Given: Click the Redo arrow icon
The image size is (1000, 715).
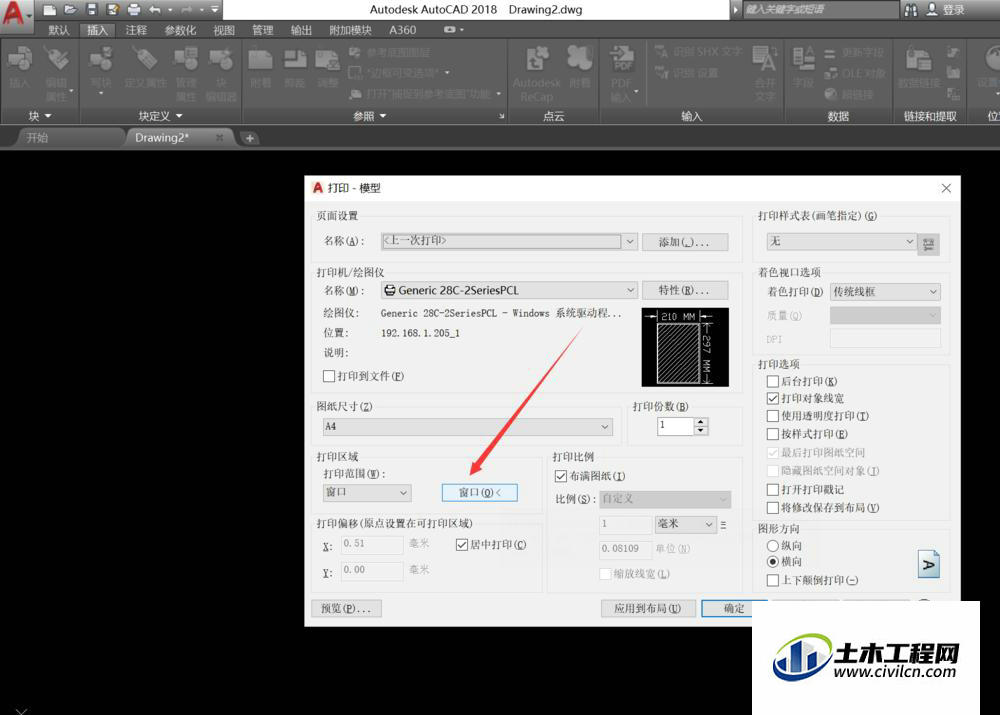Looking at the screenshot, I should [187, 10].
